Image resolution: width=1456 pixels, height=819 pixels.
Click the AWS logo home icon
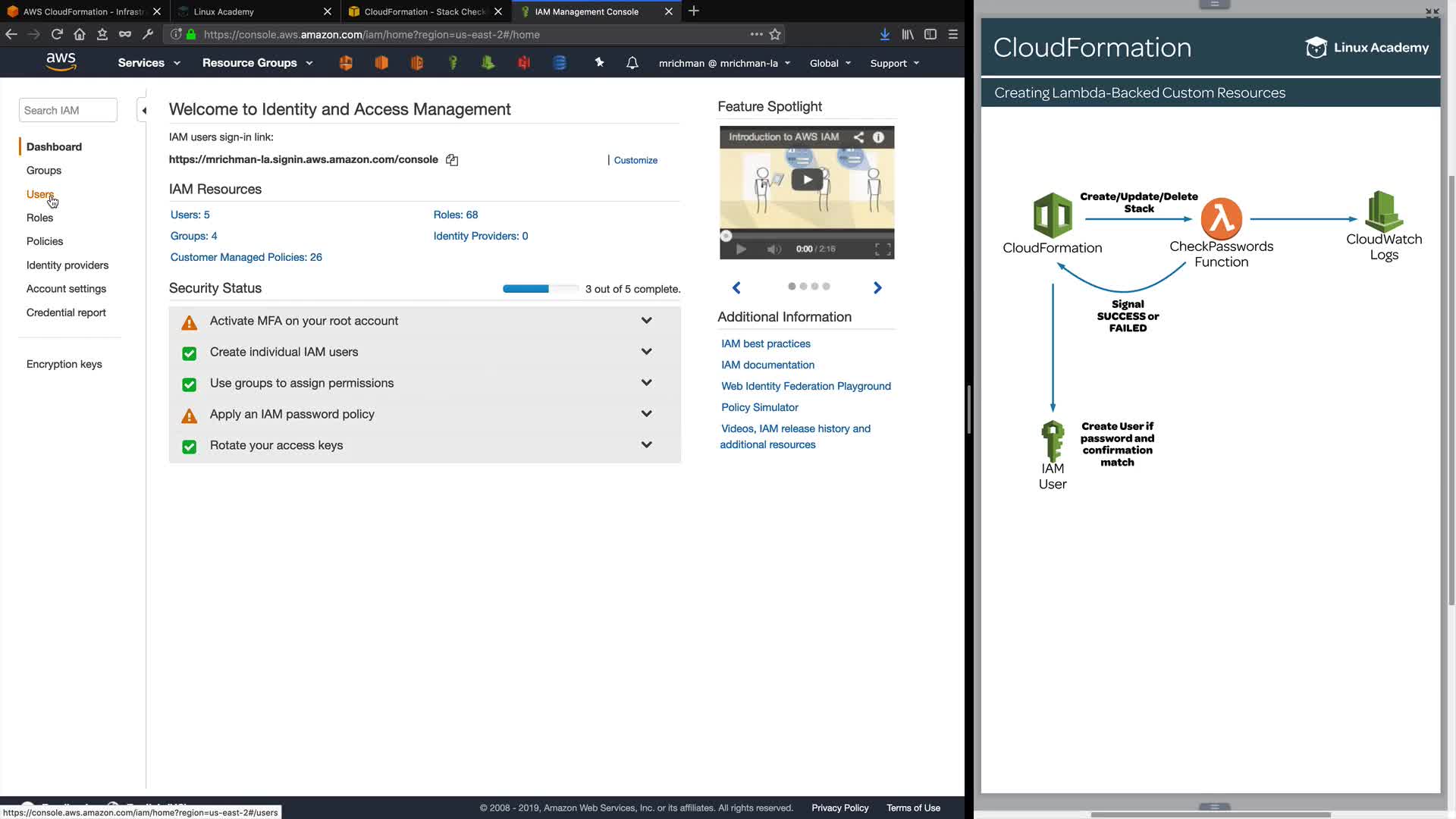click(61, 62)
